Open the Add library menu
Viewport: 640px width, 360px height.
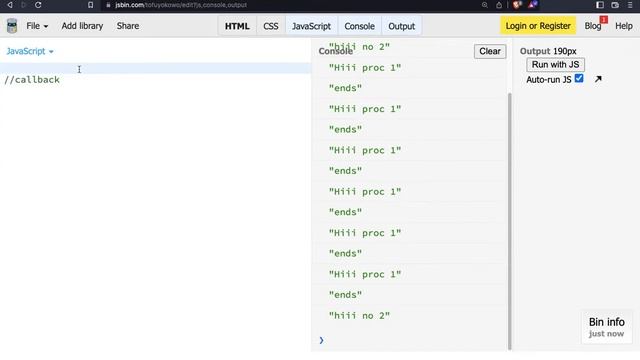point(82,26)
